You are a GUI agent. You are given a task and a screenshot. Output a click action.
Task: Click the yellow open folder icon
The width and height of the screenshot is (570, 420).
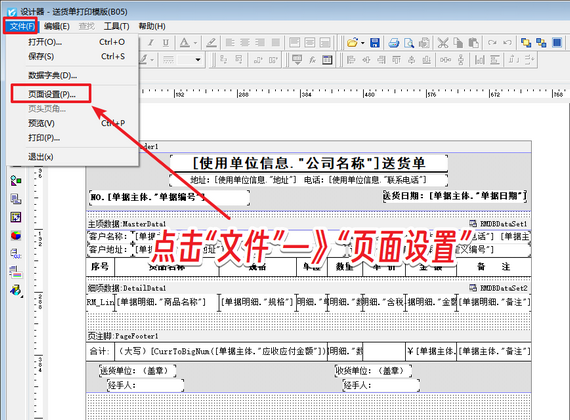pyautogui.click(x=352, y=43)
